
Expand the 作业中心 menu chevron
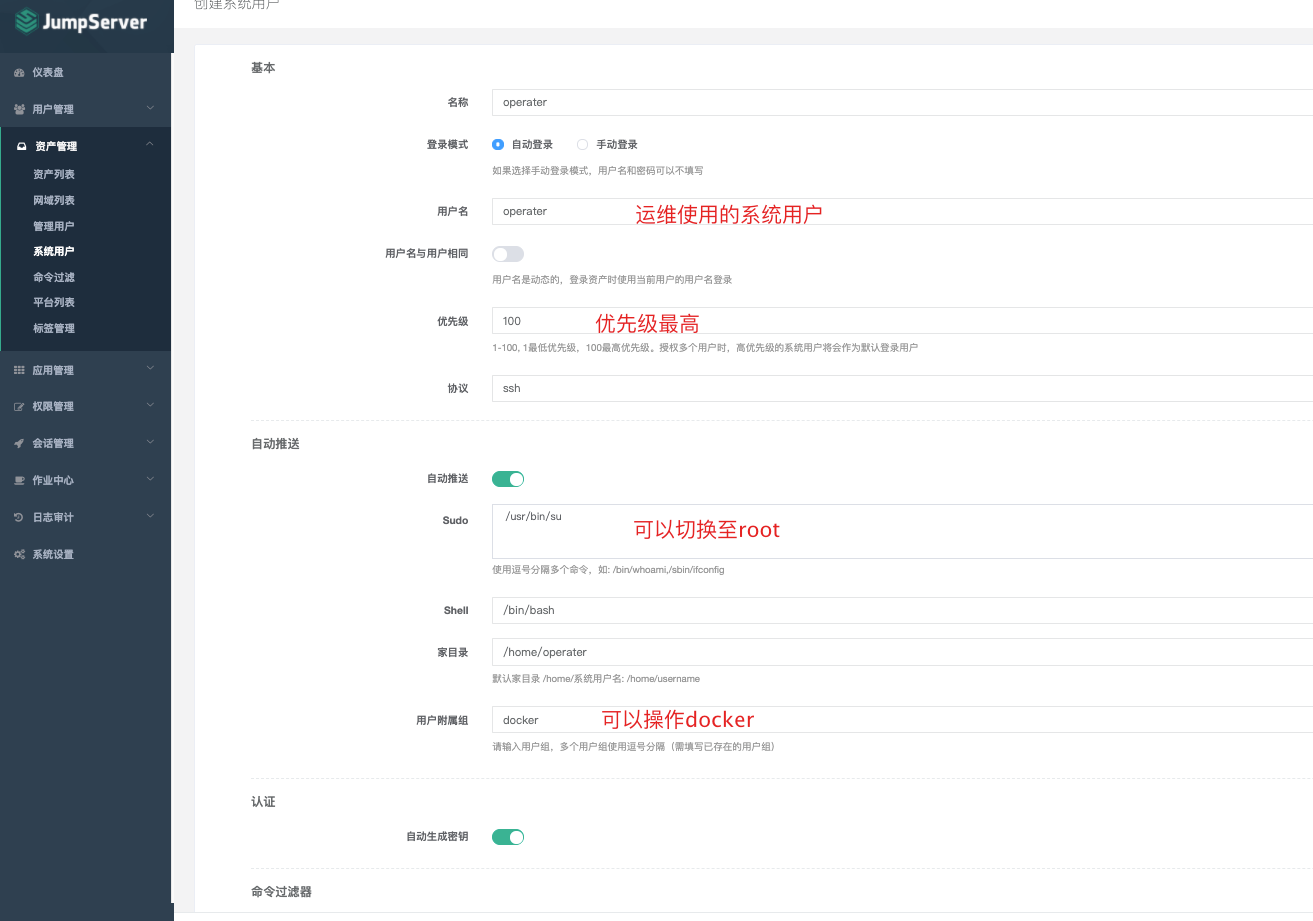150,479
